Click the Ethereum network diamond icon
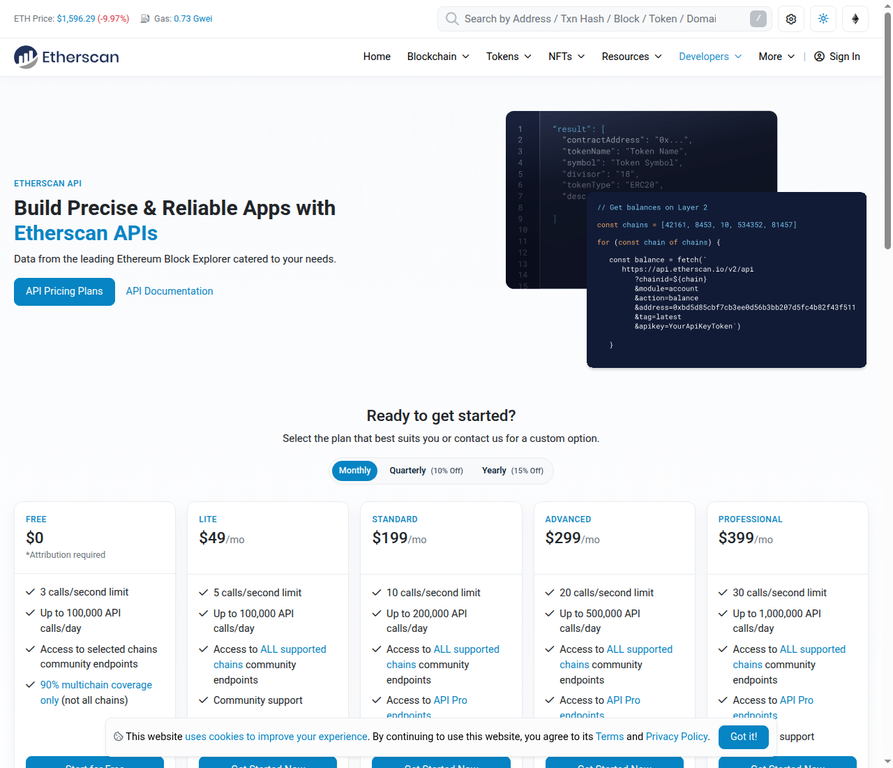 click(x=855, y=19)
